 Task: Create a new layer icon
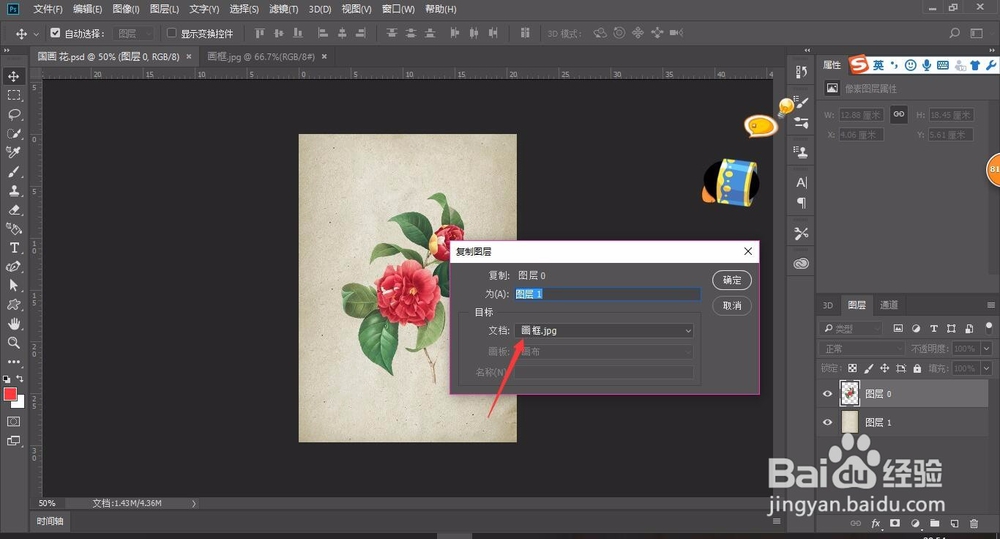[x=955, y=524]
